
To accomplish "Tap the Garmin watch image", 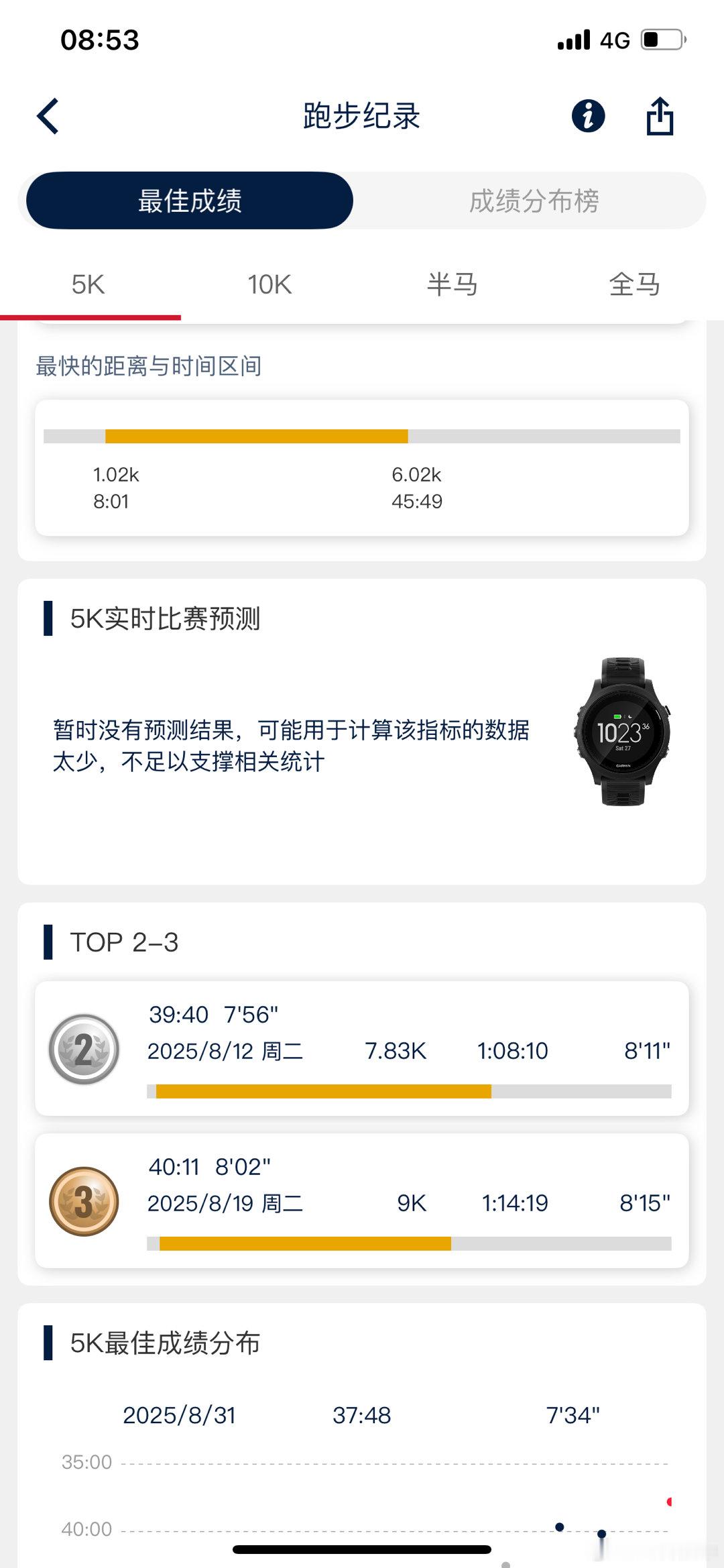I will click(x=623, y=732).
